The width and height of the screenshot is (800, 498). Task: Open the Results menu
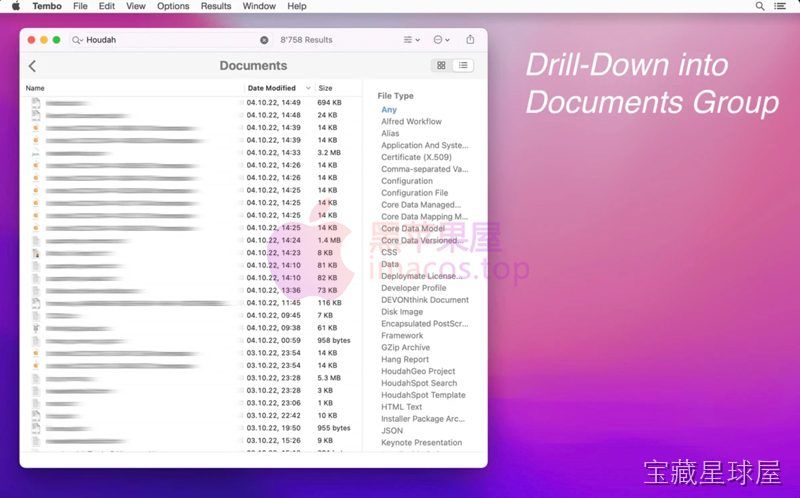(216, 6)
